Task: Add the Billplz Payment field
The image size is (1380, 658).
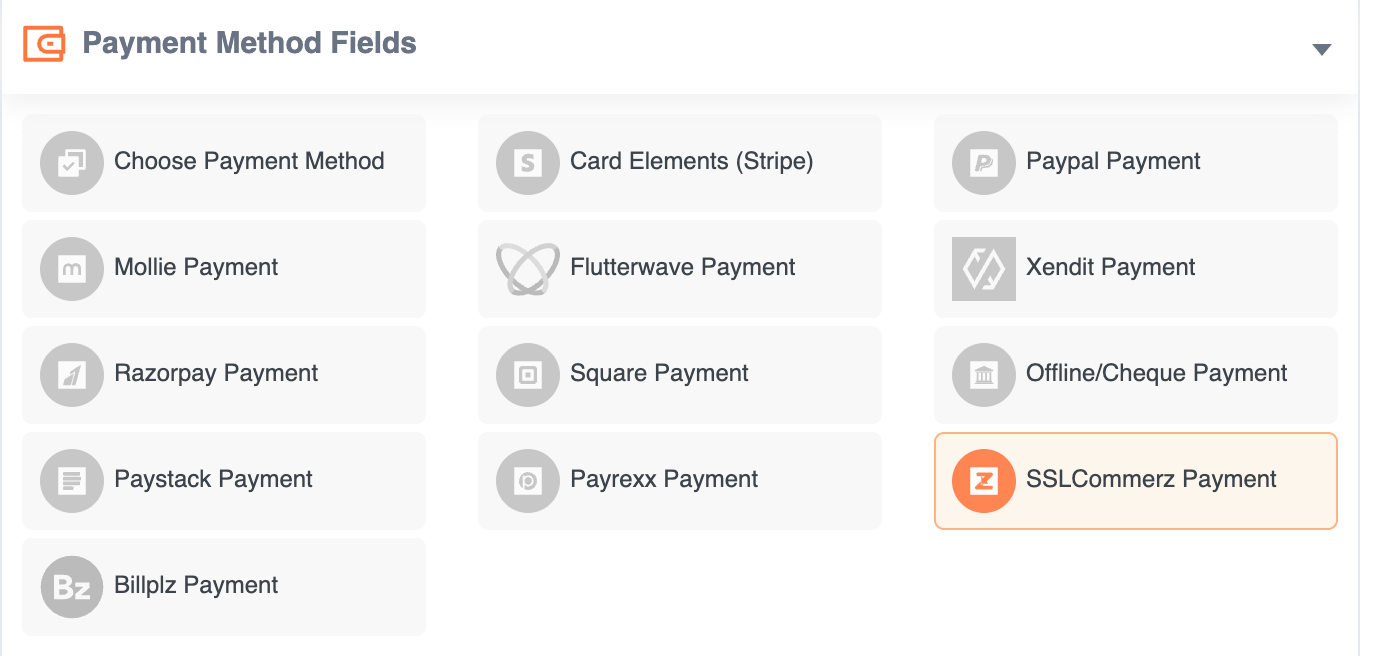Action: coord(223,587)
